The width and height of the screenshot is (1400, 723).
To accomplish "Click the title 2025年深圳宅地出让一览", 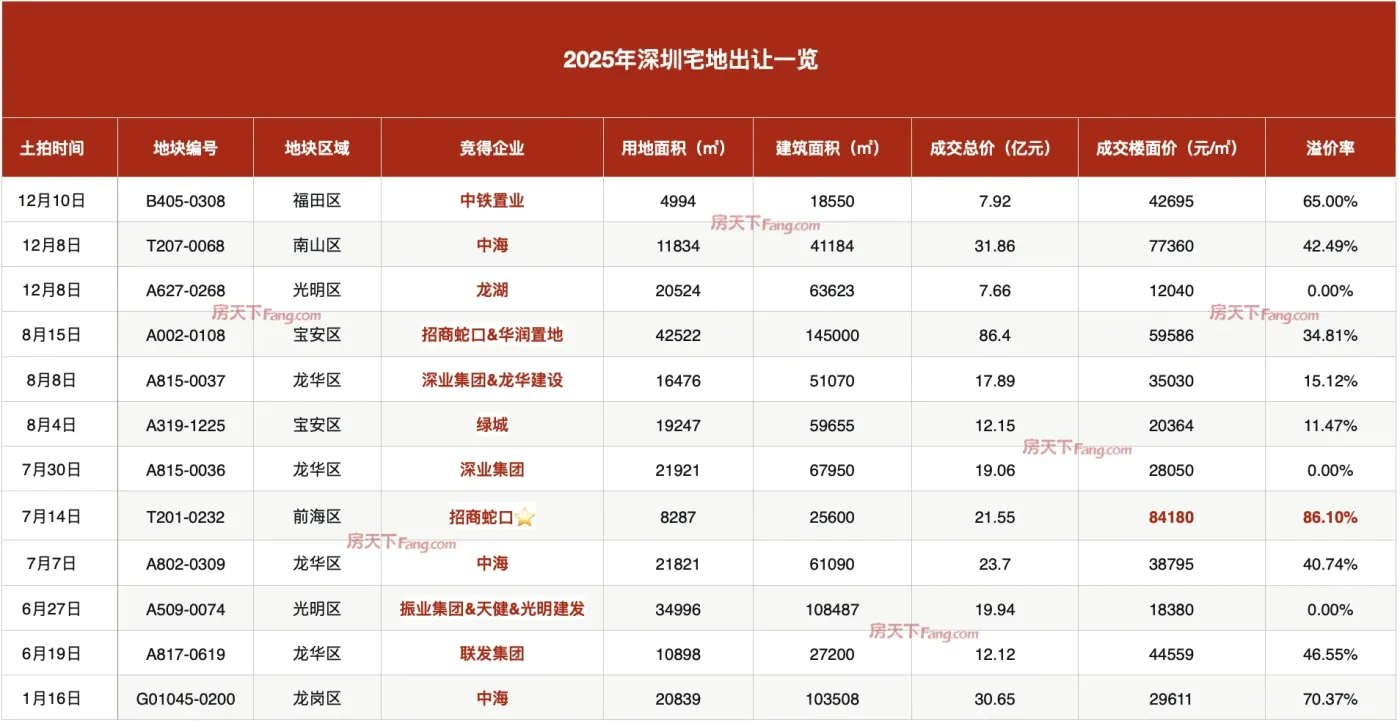I will tap(691, 60).
